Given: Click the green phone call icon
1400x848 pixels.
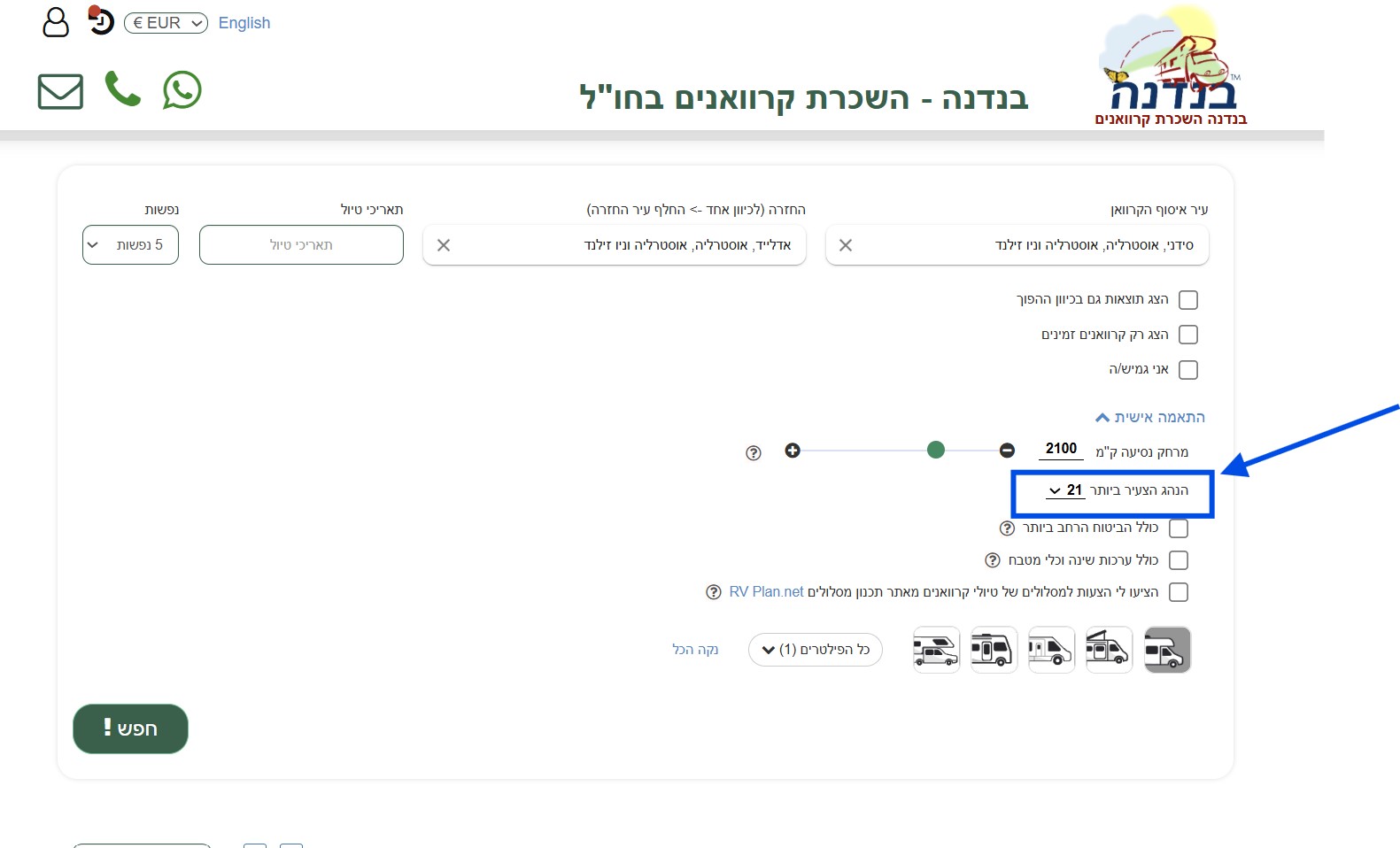Looking at the screenshot, I should [122, 89].
